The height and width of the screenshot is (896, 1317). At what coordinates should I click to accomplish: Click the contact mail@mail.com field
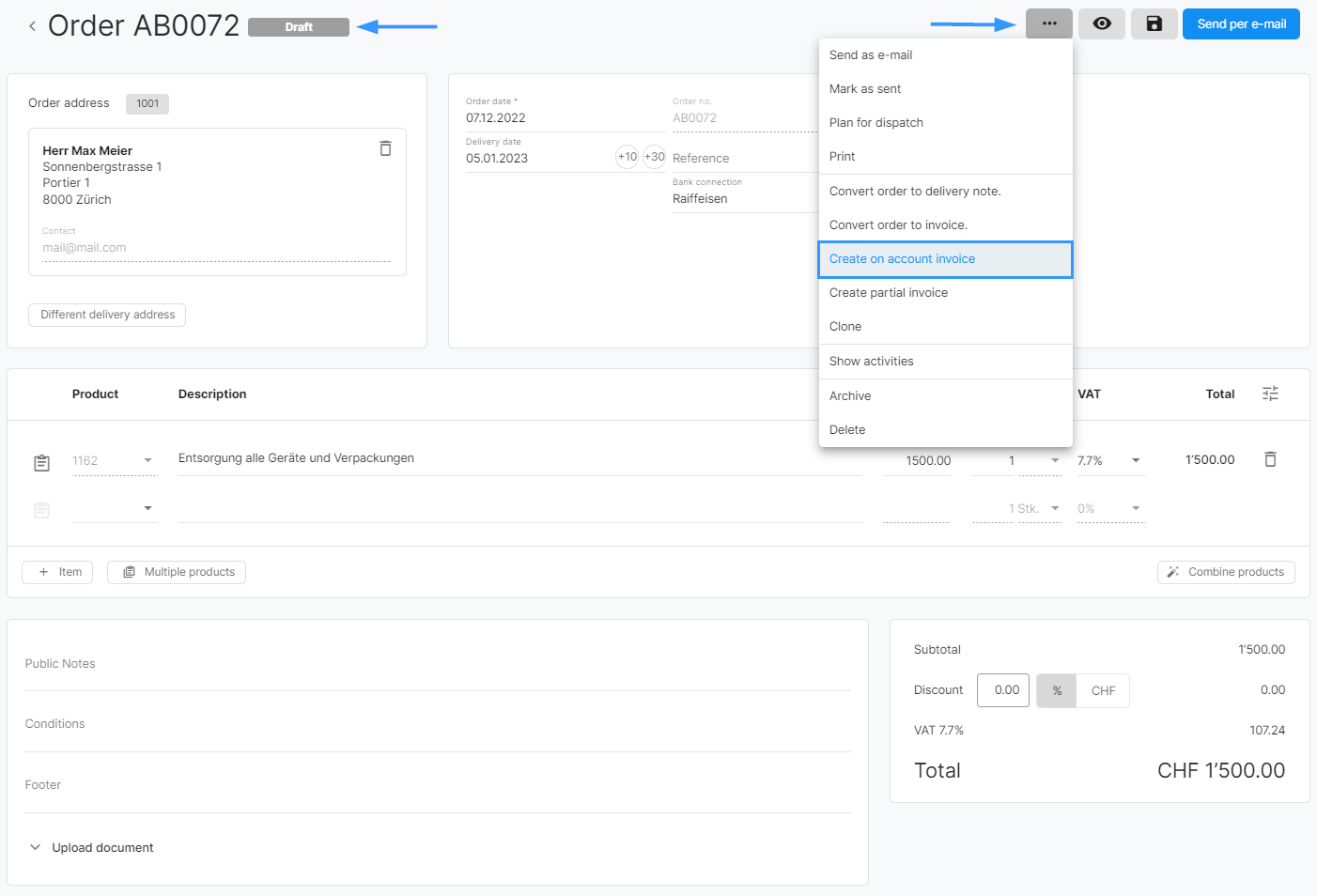pos(216,248)
